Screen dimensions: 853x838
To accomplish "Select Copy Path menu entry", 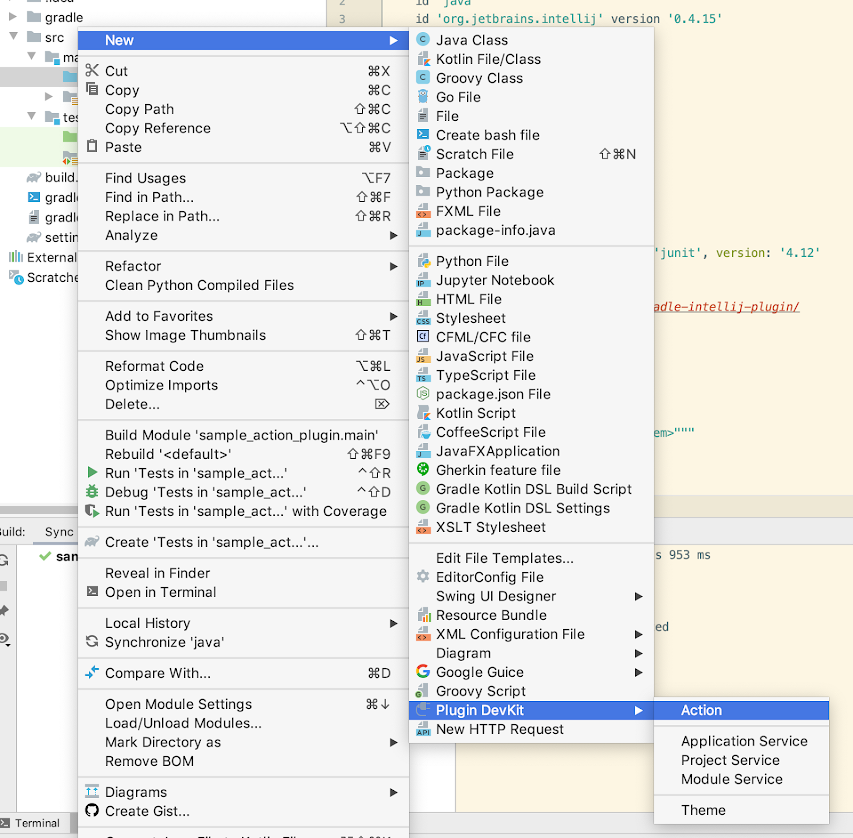I will click(x=243, y=109).
